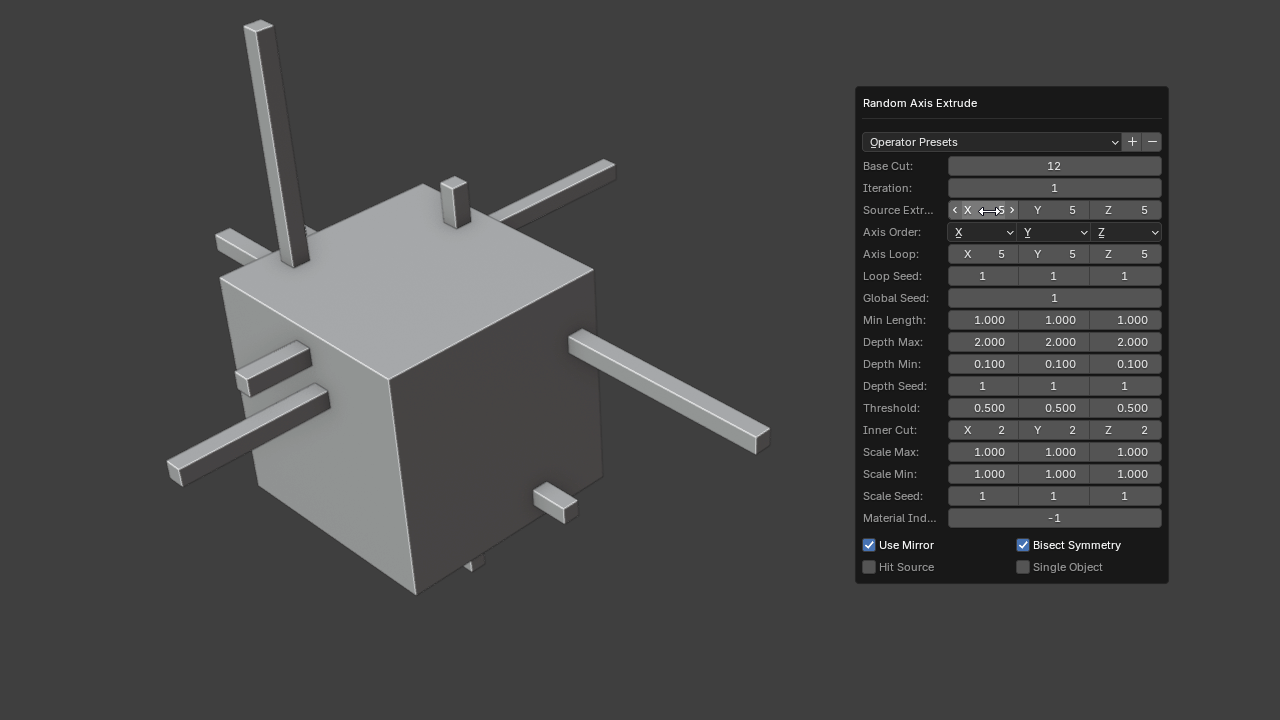The image size is (1280, 720).
Task: Click the Iteration value field
Action: (x=1054, y=188)
